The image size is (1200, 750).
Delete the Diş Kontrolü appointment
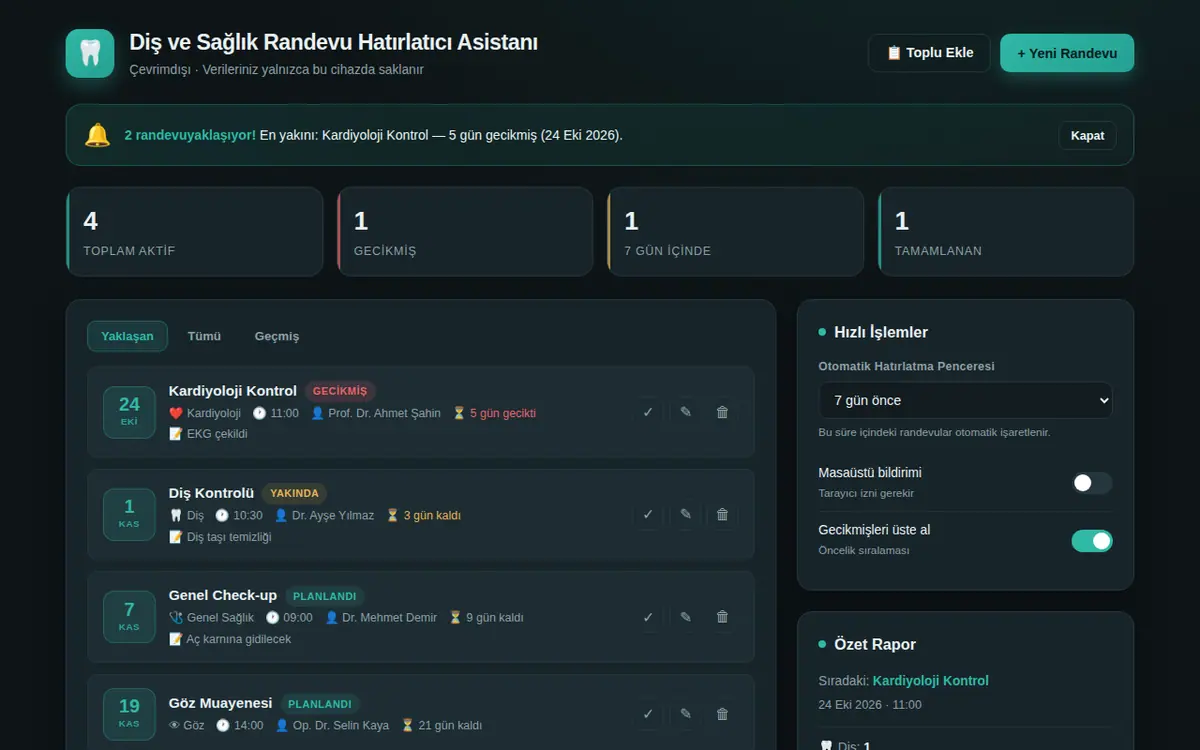tap(722, 515)
